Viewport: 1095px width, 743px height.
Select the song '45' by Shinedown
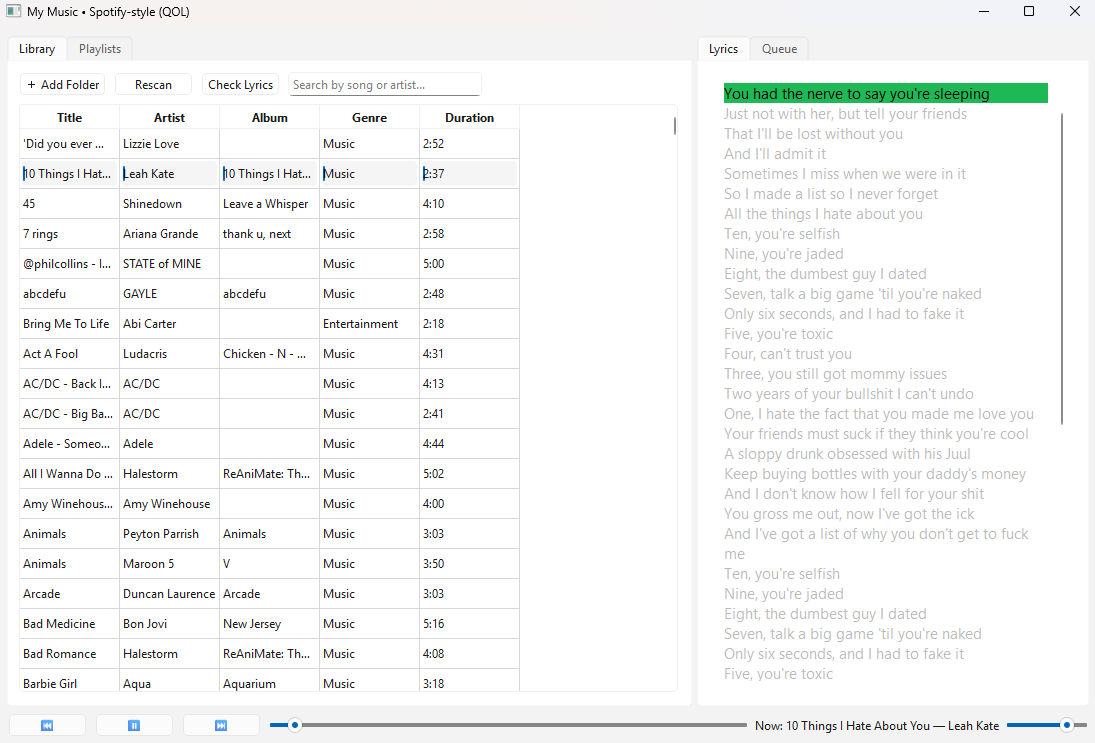(x=270, y=204)
